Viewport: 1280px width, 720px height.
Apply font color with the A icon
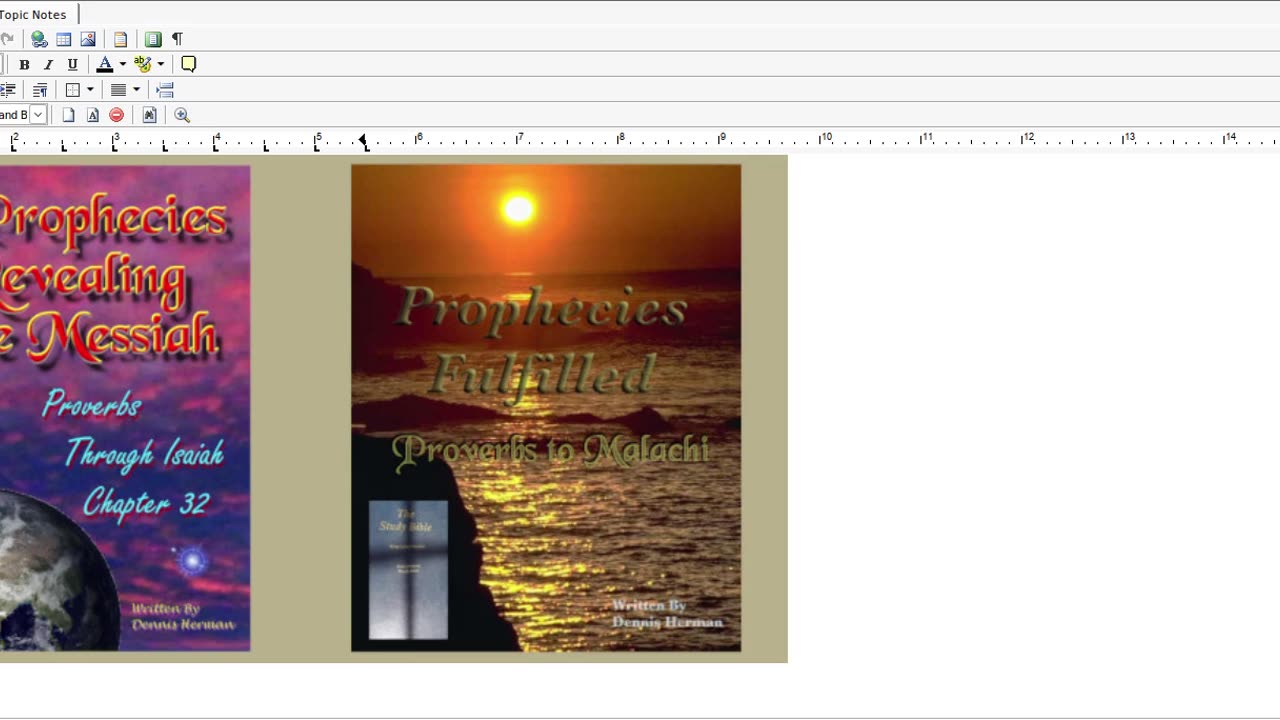pyautogui.click(x=105, y=64)
